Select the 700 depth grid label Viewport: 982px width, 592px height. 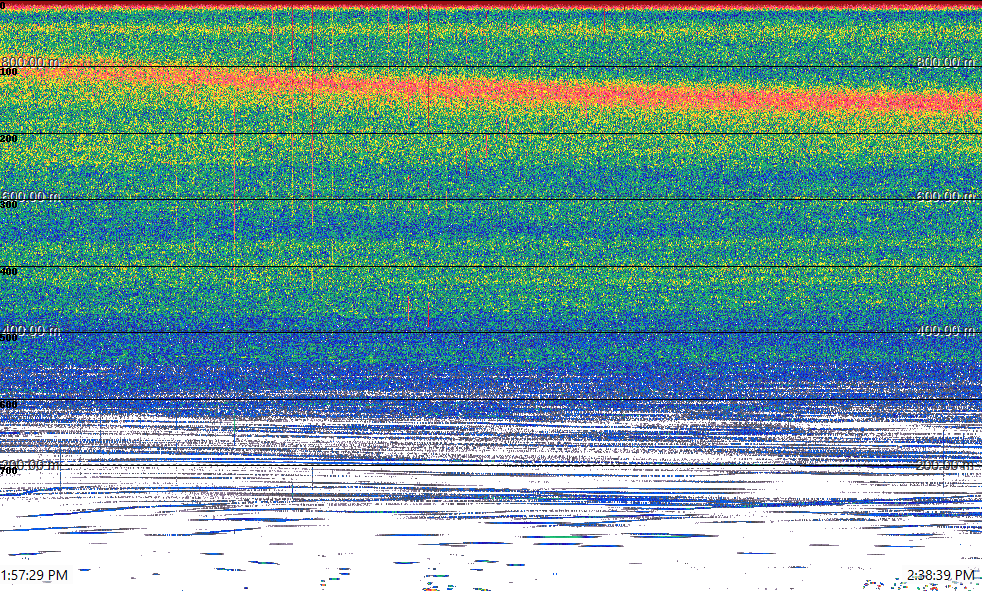pos(9,470)
